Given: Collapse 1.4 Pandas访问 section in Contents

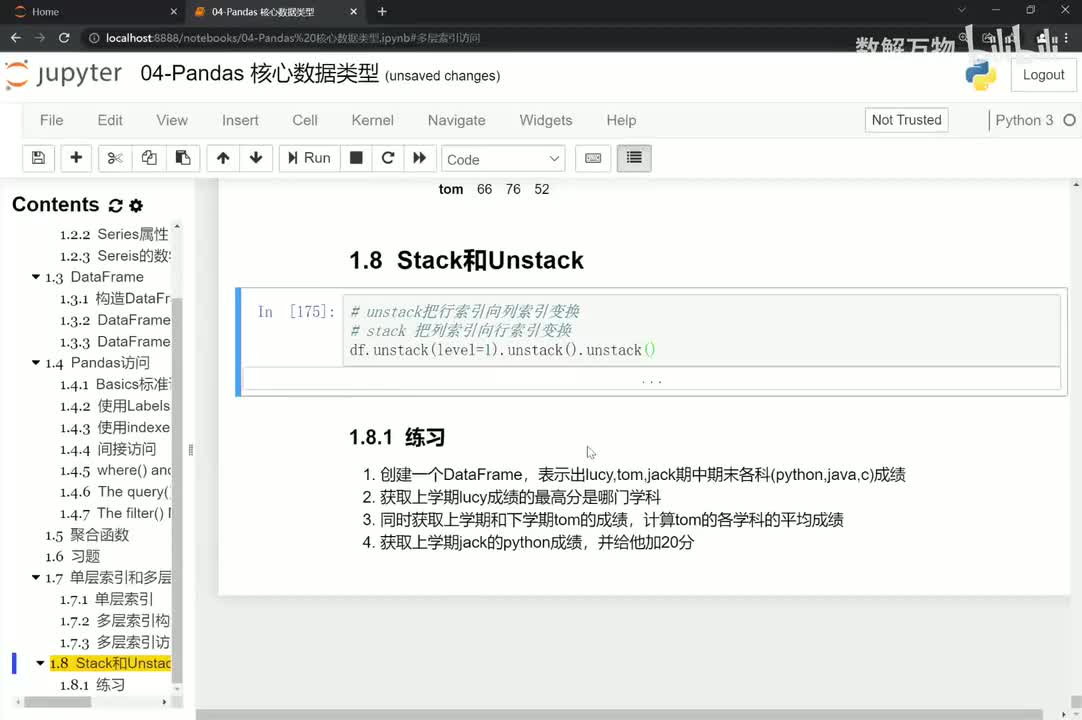Looking at the screenshot, I should [36, 362].
